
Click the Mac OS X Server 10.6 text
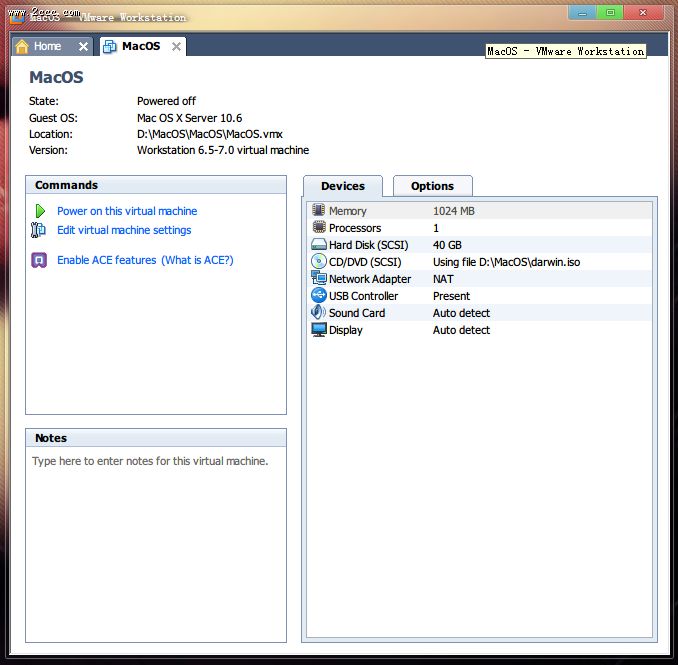pos(189,118)
